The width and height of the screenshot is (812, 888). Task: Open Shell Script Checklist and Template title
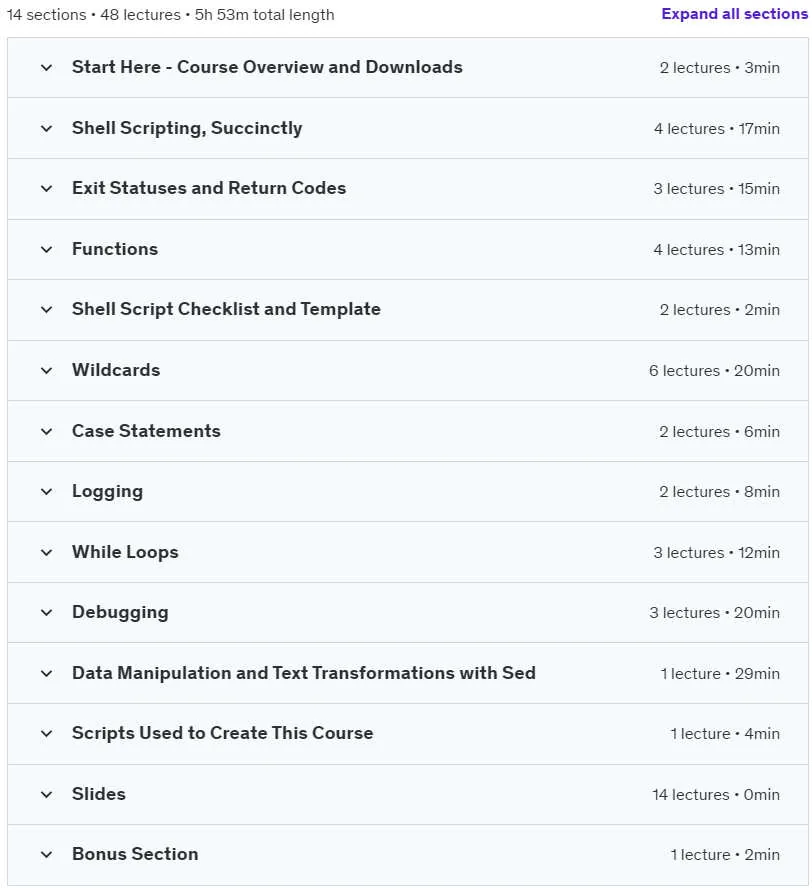click(226, 309)
